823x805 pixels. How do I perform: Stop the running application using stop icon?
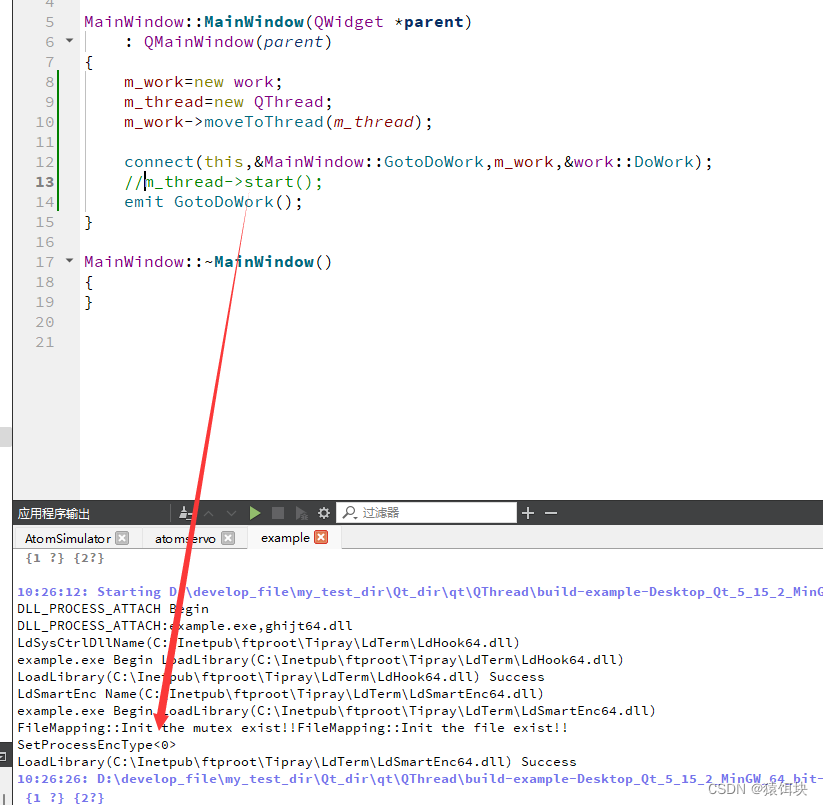pyautogui.click(x=280, y=512)
